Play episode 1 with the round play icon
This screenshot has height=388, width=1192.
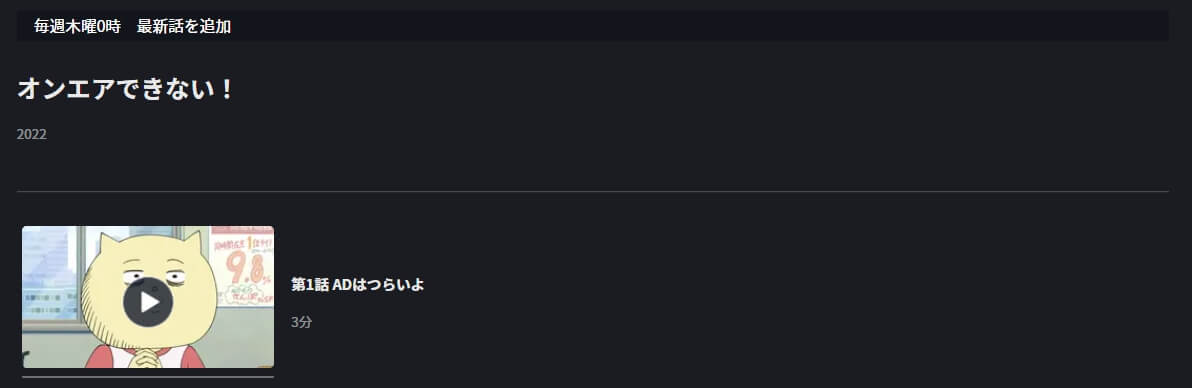[x=148, y=302]
